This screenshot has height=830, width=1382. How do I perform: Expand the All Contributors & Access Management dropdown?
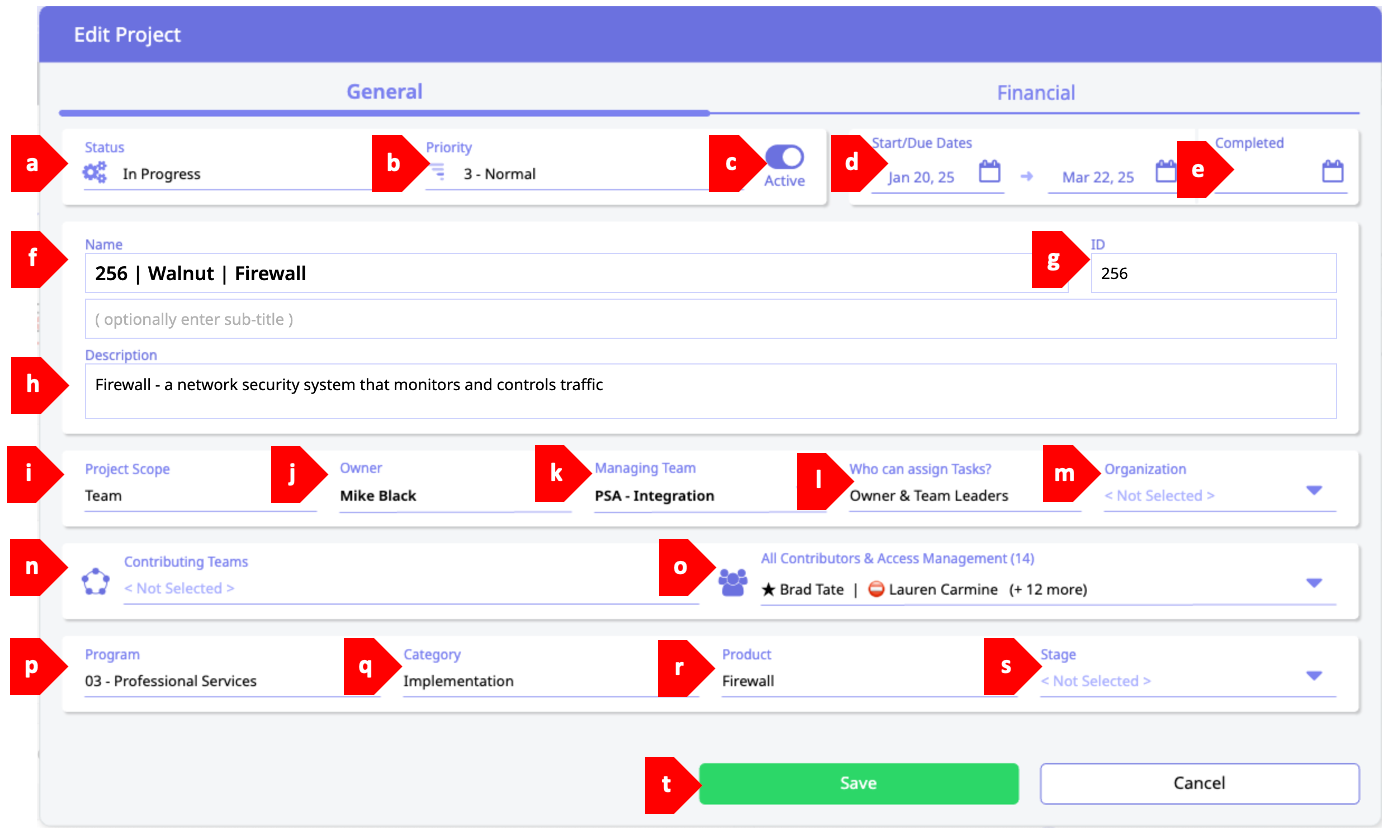pos(1314,583)
